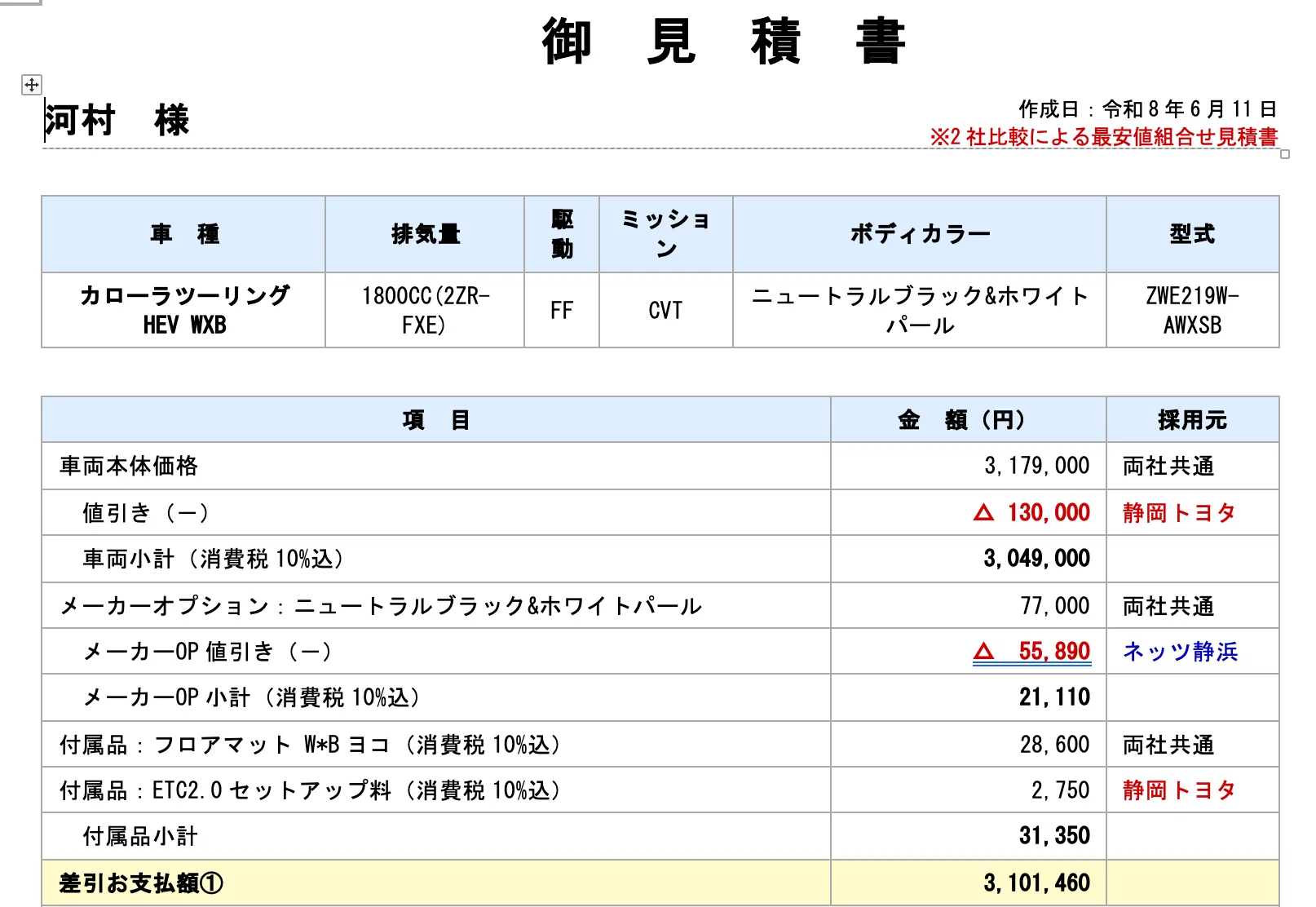This screenshot has width=1316, height=907.
Task: Click 両社共通 in 車両本体価格 row
Action: point(1168,466)
